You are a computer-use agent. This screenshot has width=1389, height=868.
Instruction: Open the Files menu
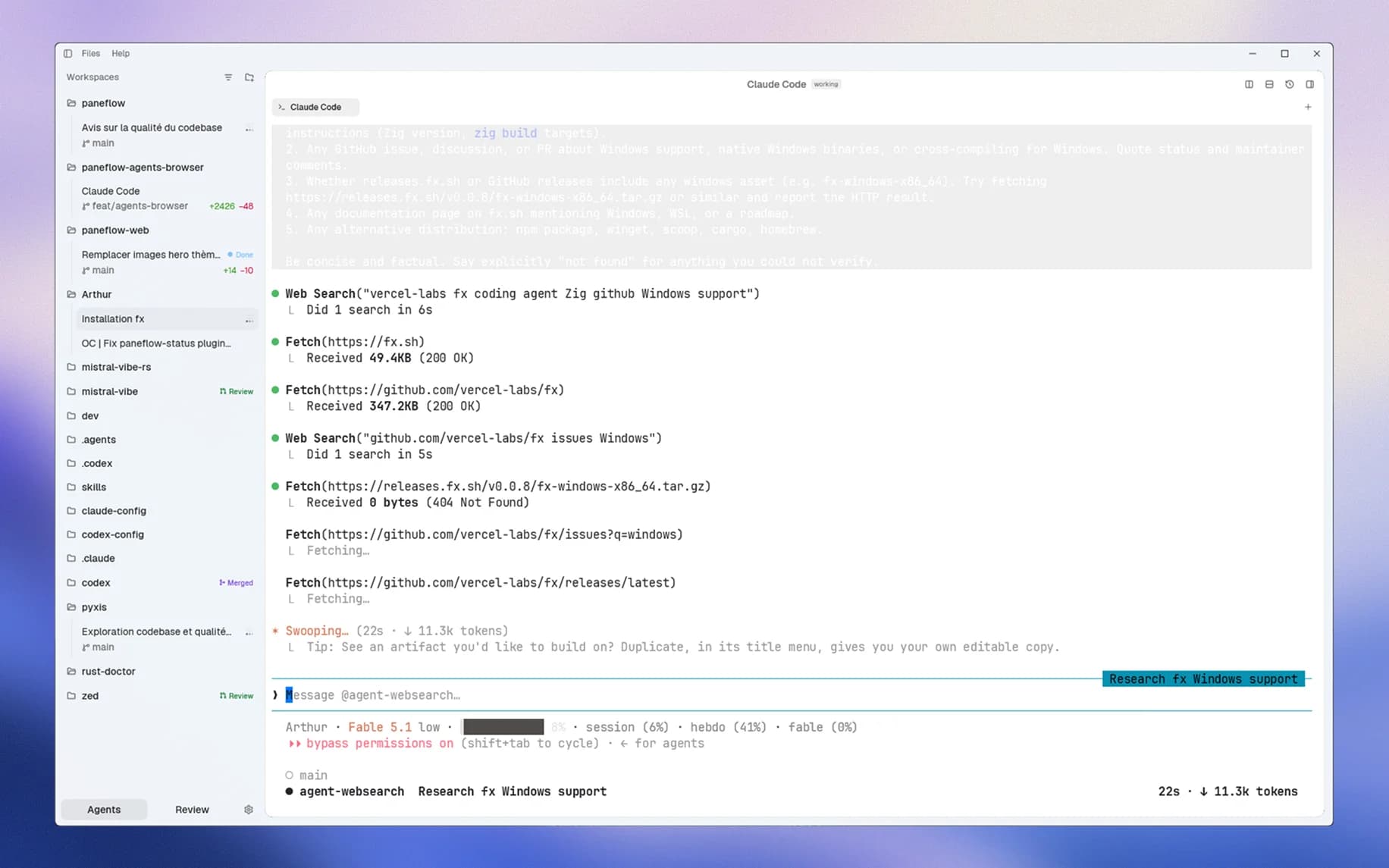[x=90, y=53]
